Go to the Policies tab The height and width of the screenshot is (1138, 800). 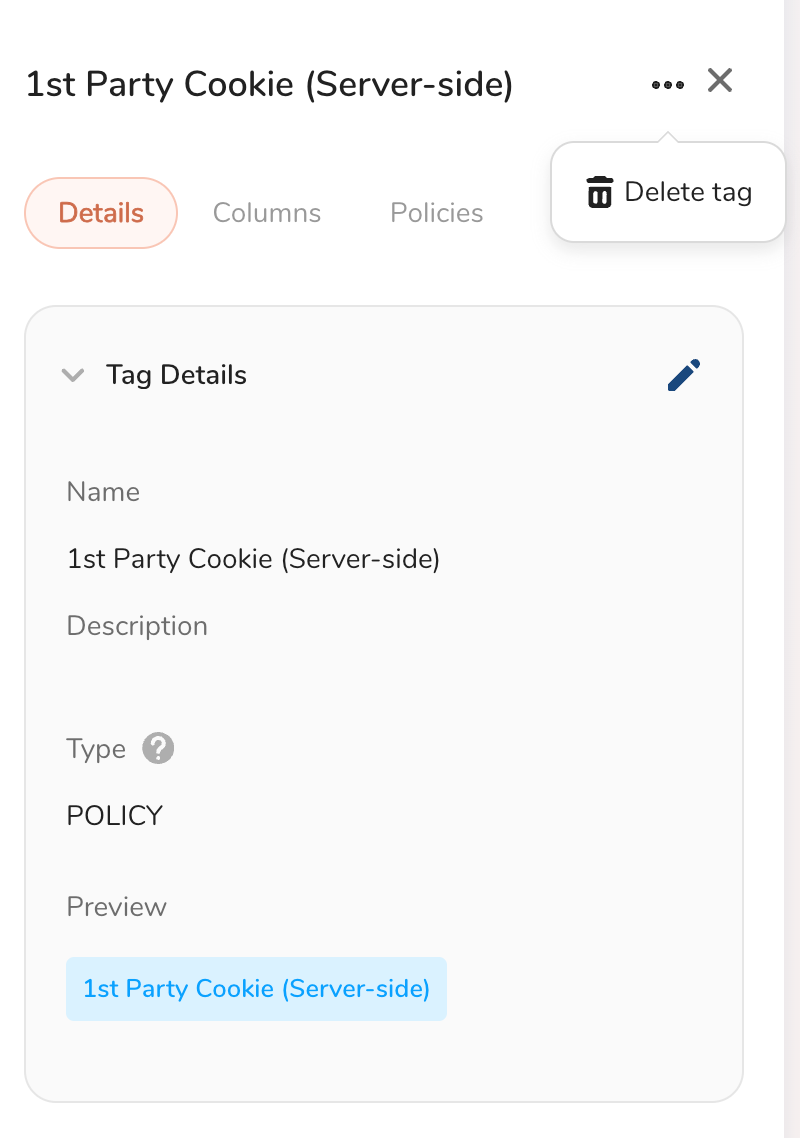[437, 213]
